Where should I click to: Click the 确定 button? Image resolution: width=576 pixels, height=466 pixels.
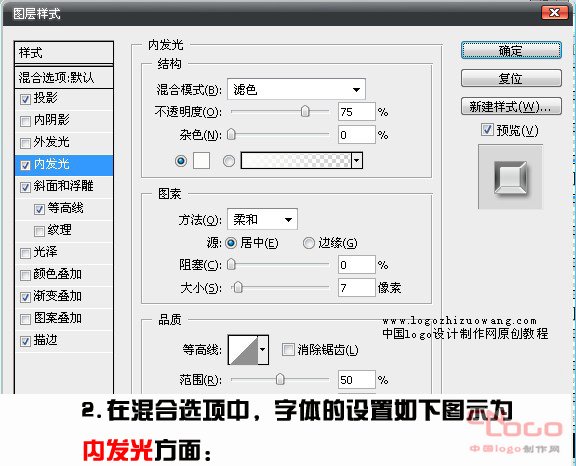tap(511, 50)
